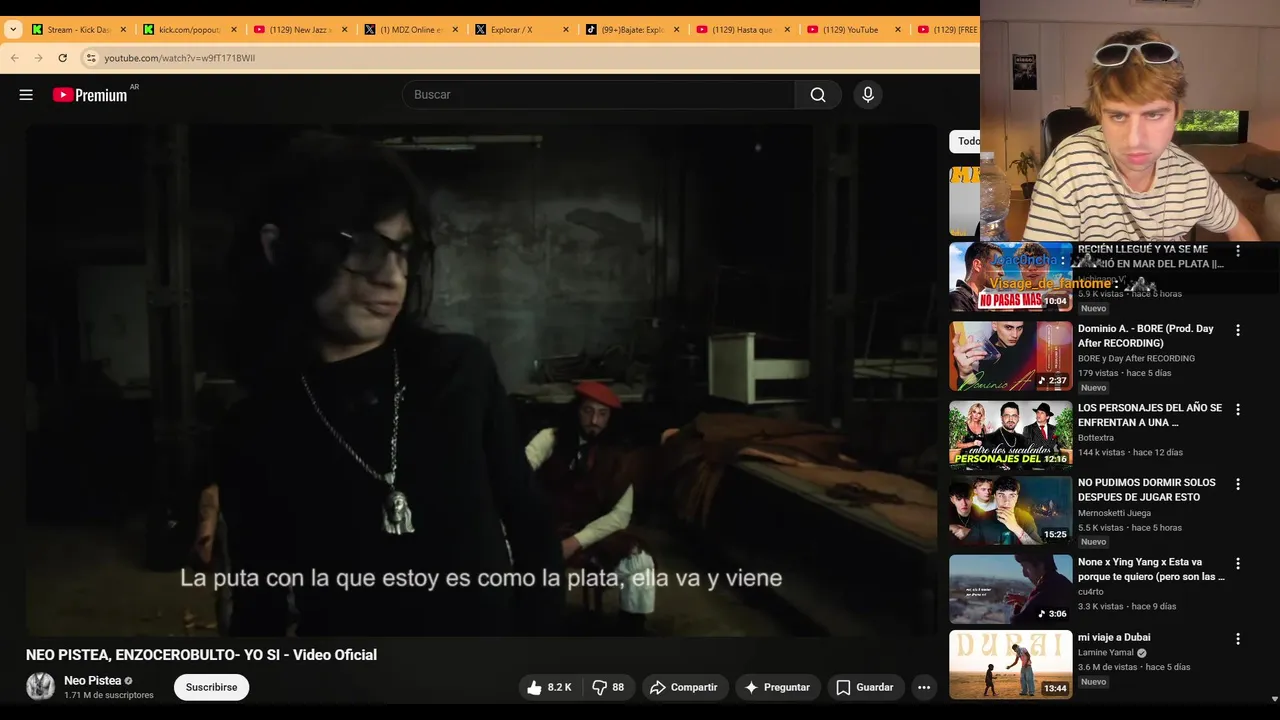Click the mi viaje a Dubai title

coord(1114,637)
